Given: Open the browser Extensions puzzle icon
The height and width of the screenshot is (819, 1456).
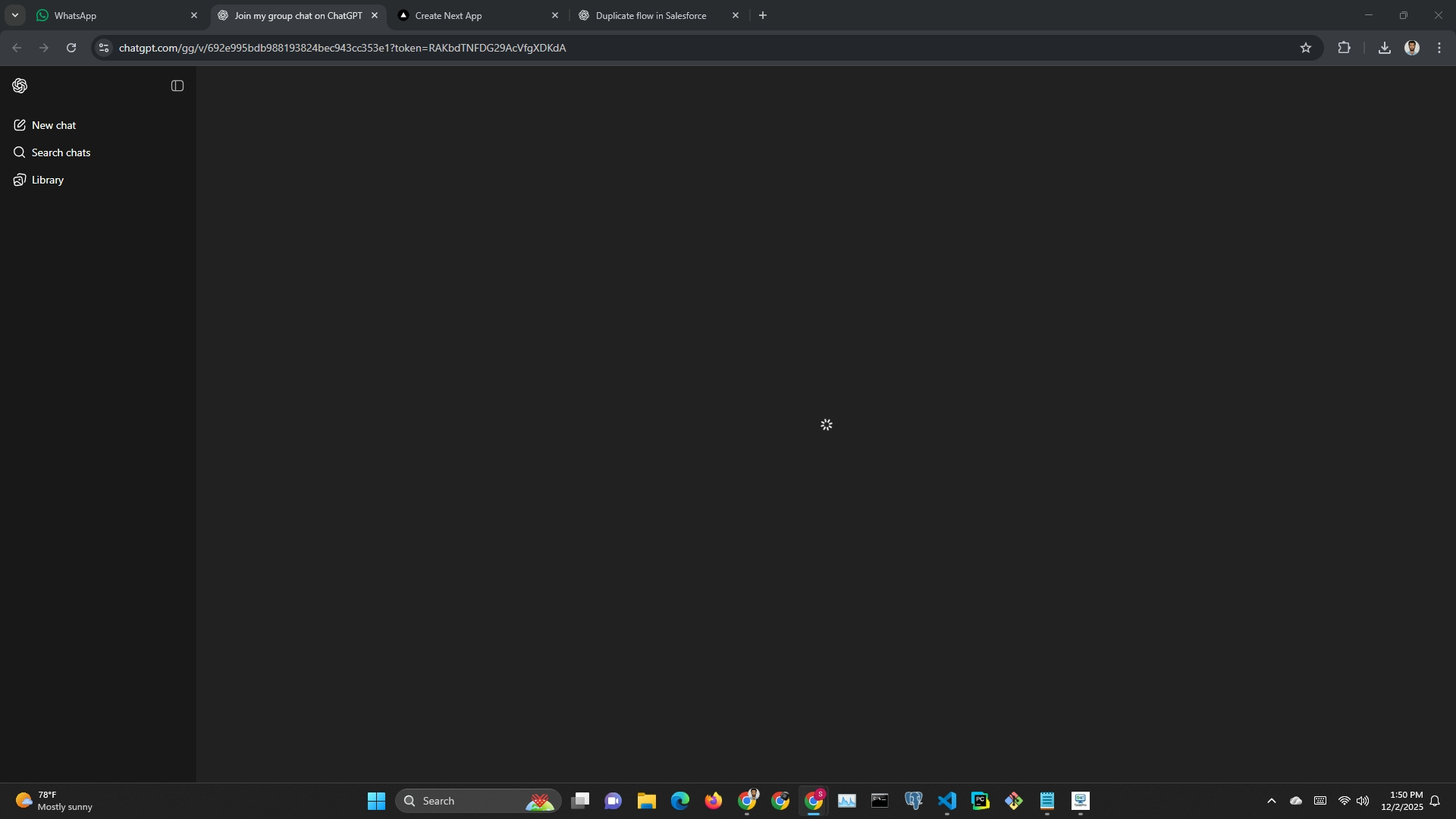Looking at the screenshot, I should pos(1344,48).
